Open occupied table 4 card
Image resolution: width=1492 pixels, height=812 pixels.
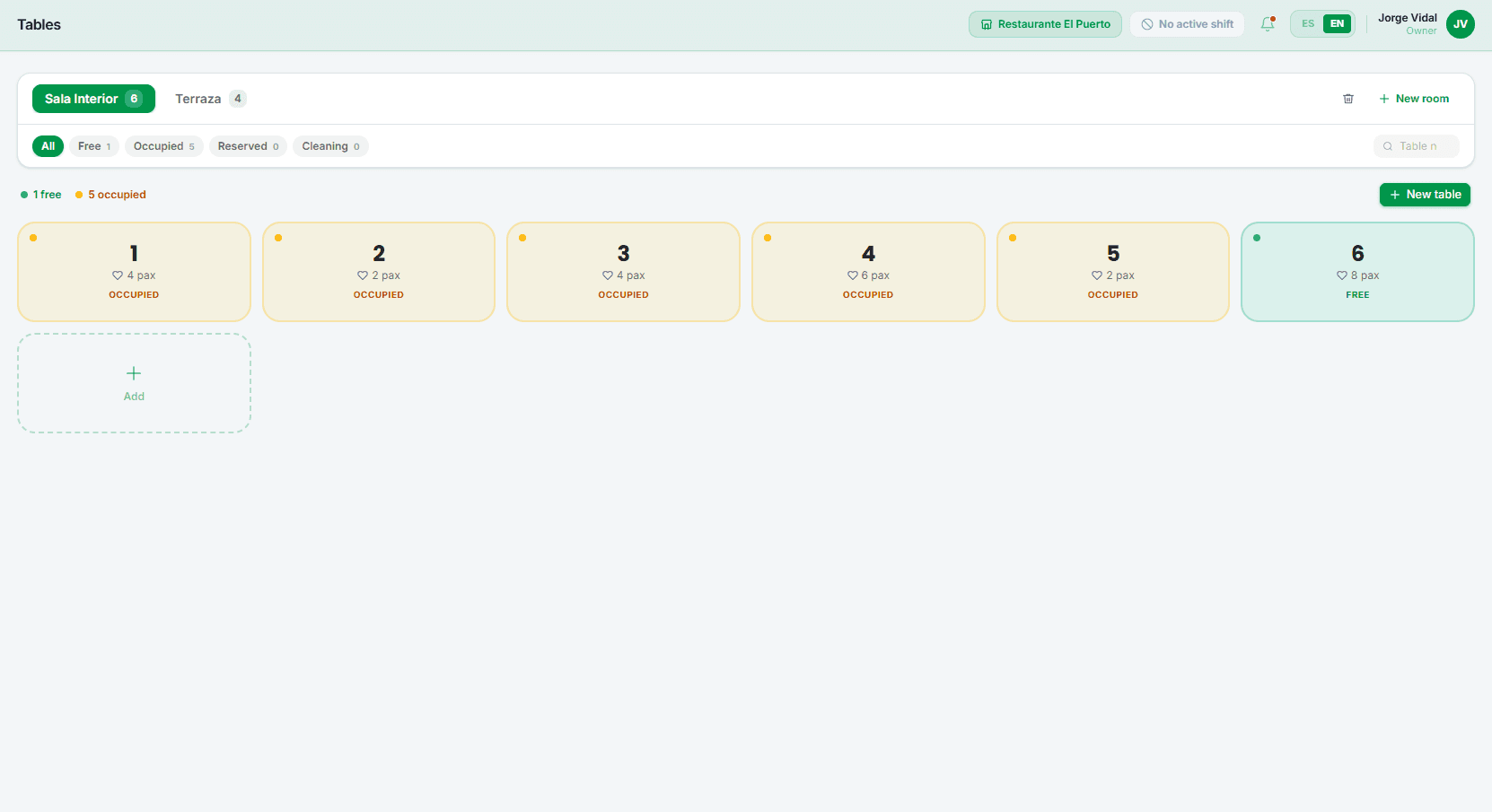(868, 272)
